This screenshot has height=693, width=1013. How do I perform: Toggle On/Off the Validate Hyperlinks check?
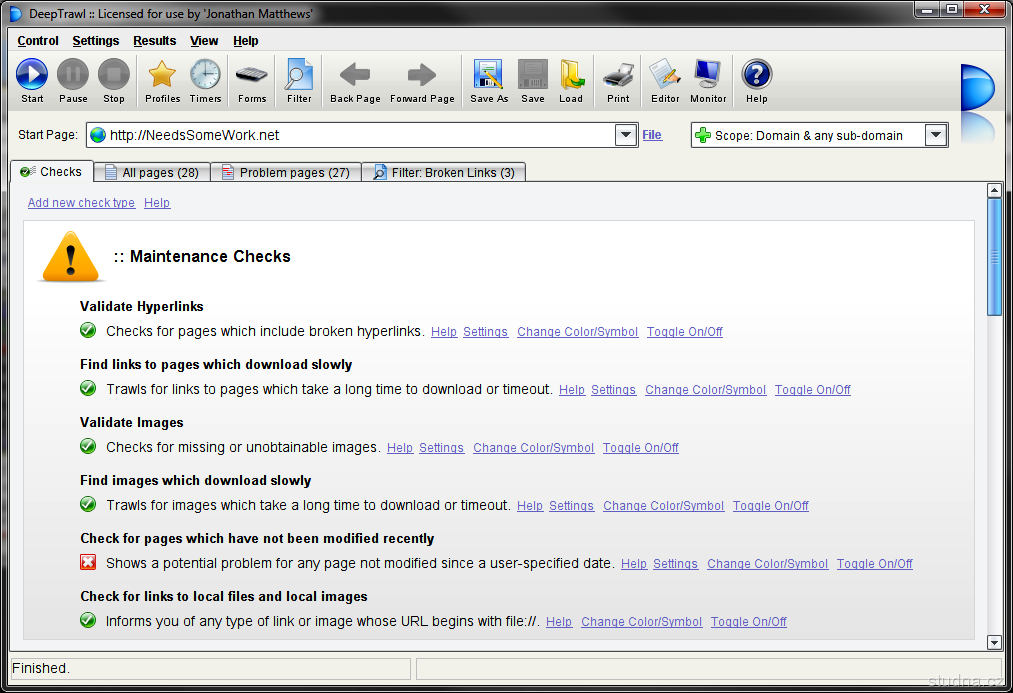(x=684, y=332)
